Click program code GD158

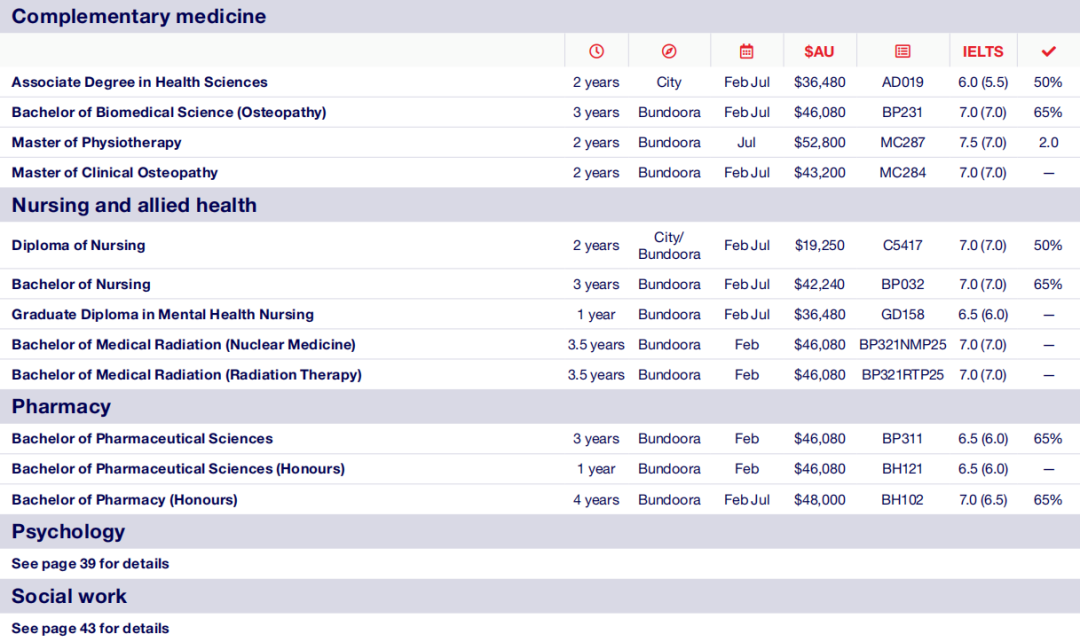coord(902,314)
